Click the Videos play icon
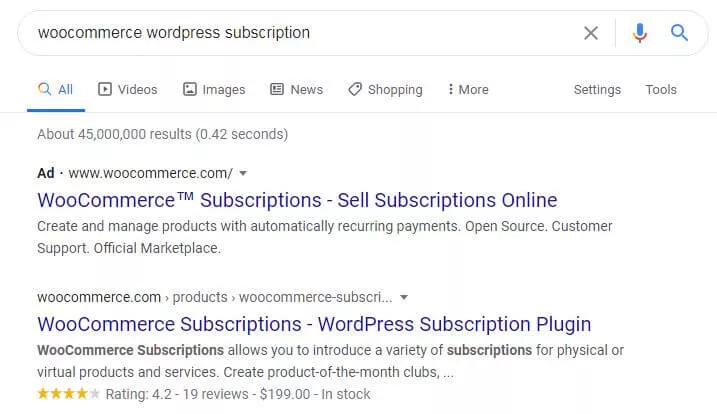The width and height of the screenshot is (717, 414). click(105, 89)
